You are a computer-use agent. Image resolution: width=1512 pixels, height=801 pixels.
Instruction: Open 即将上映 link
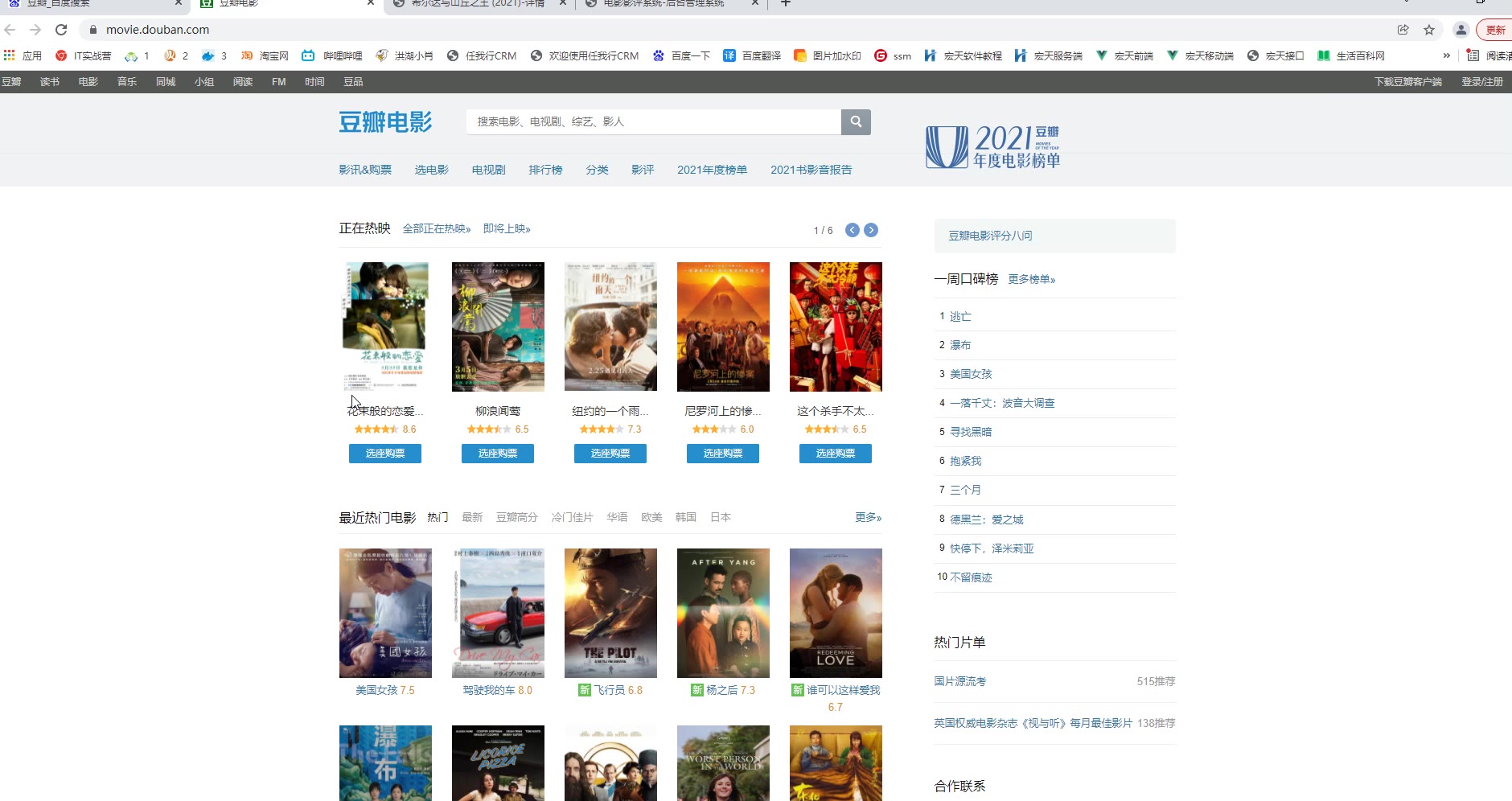507,229
